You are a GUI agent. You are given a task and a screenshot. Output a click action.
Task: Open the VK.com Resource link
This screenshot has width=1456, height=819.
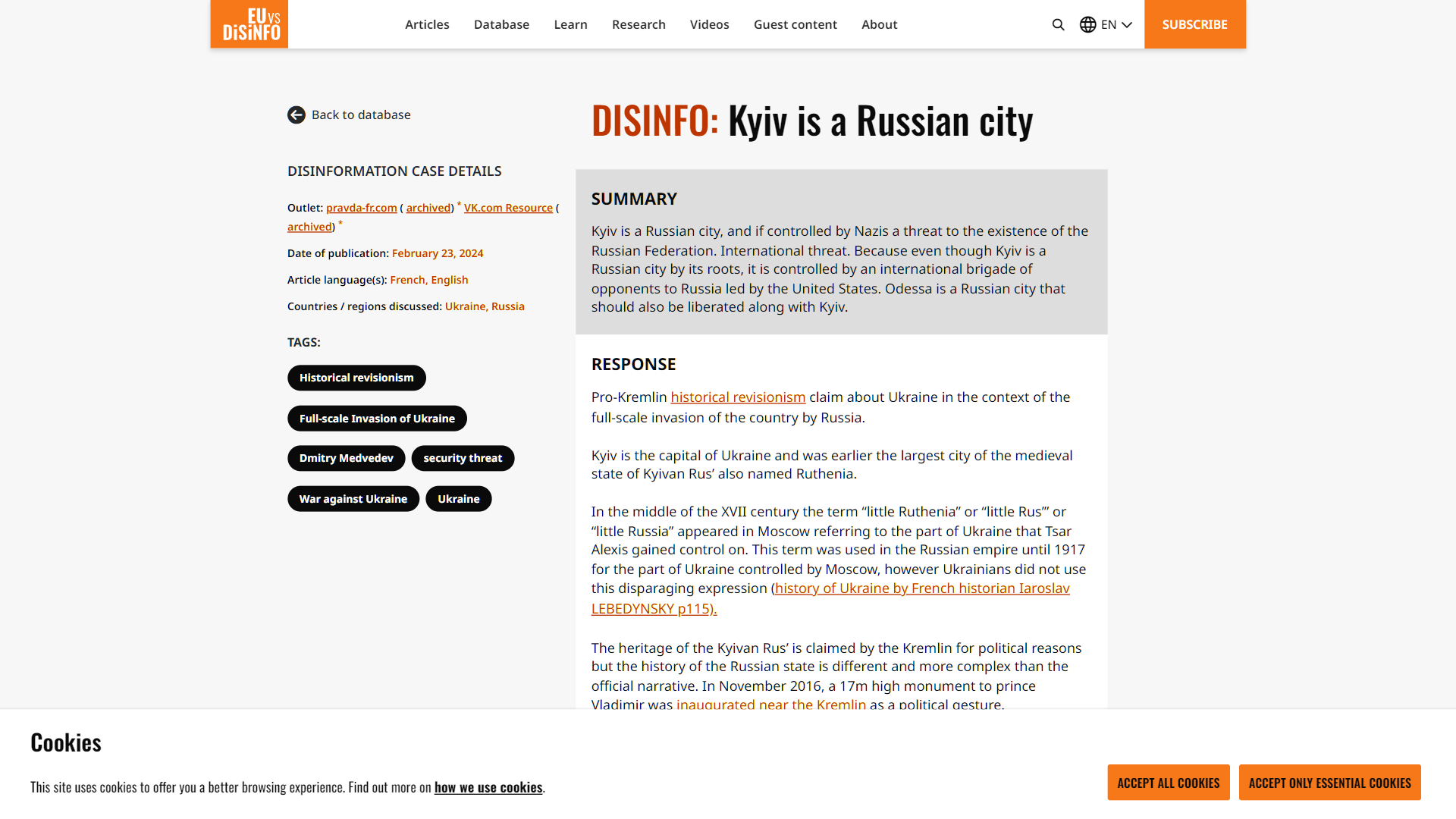coord(508,208)
